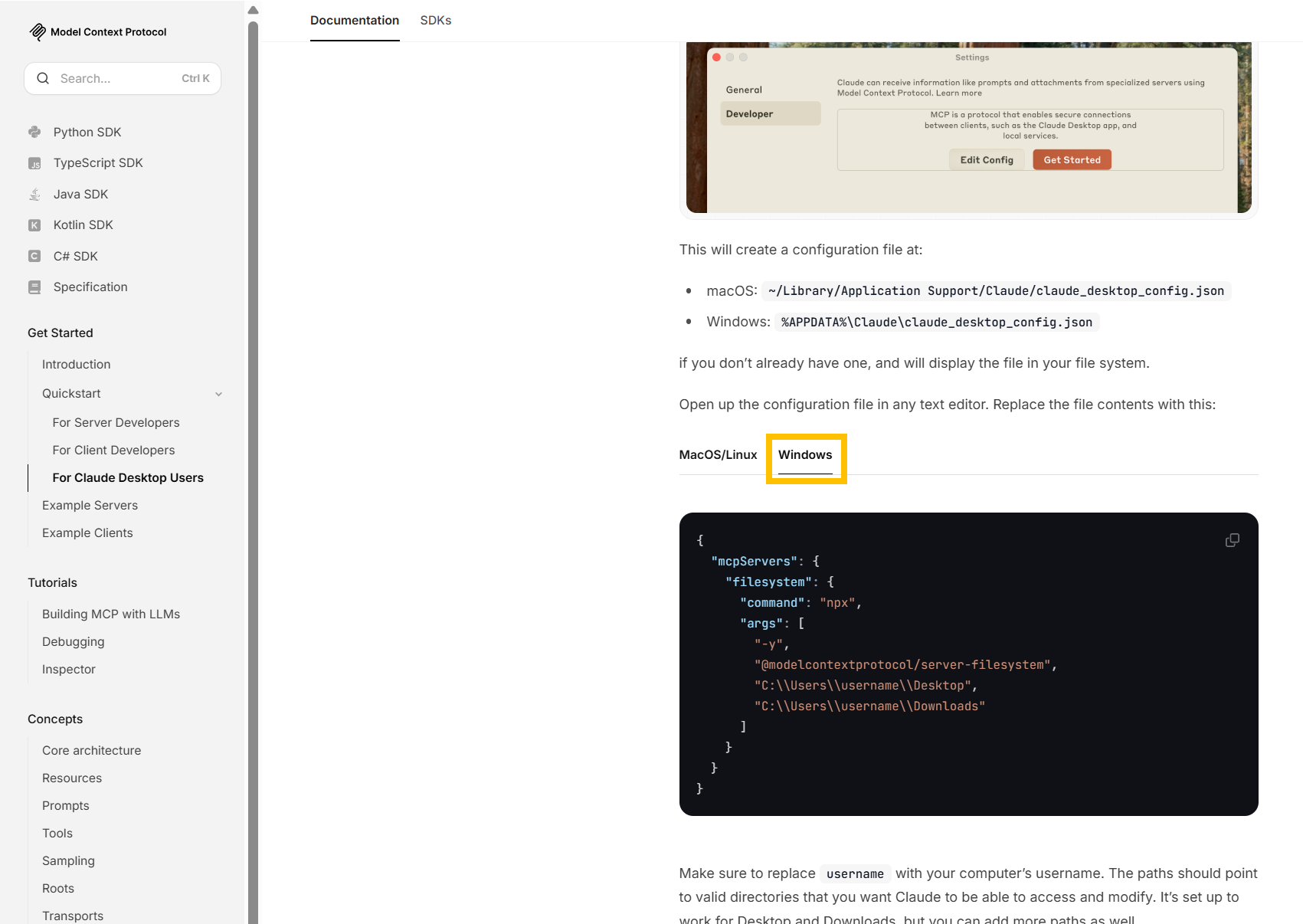Click the Get Started section heading
Image resolution: width=1303 pixels, height=924 pixels.
61,333
